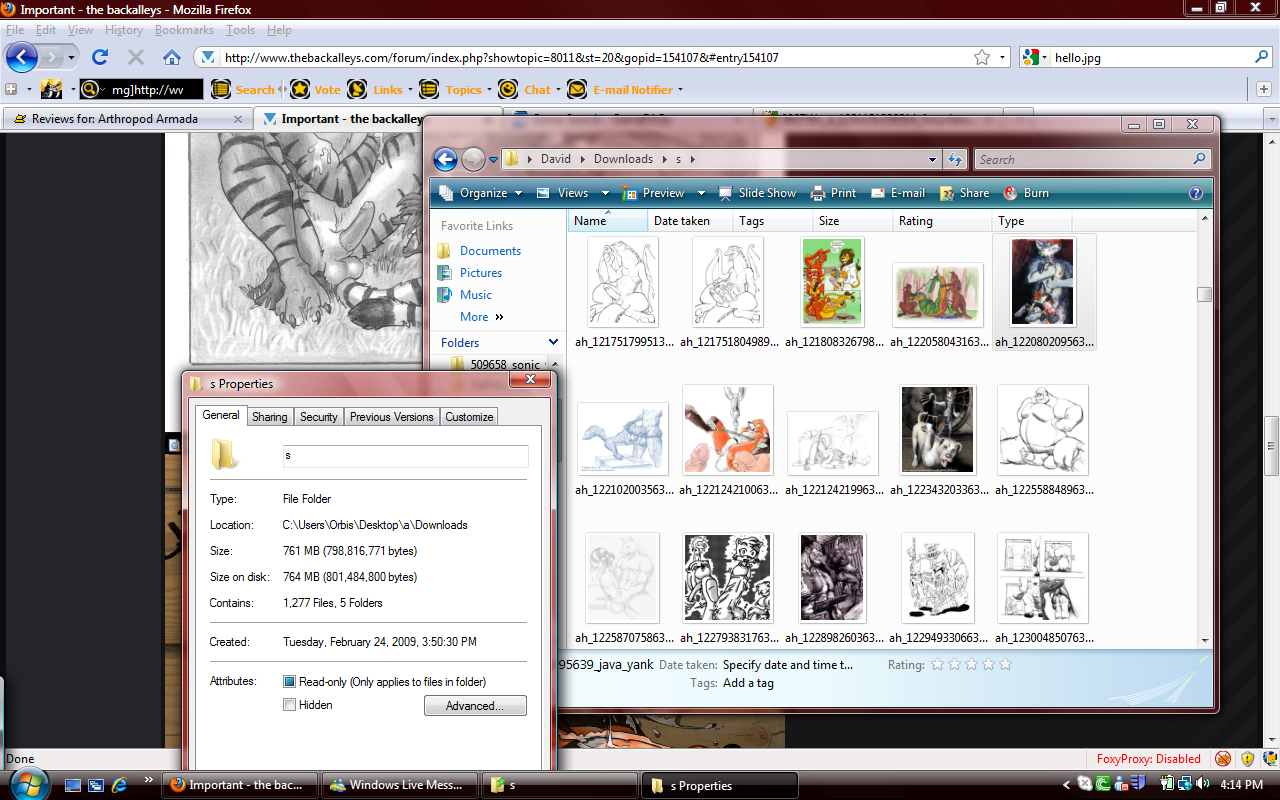Open the search engine selector dropdown

(1036, 58)
